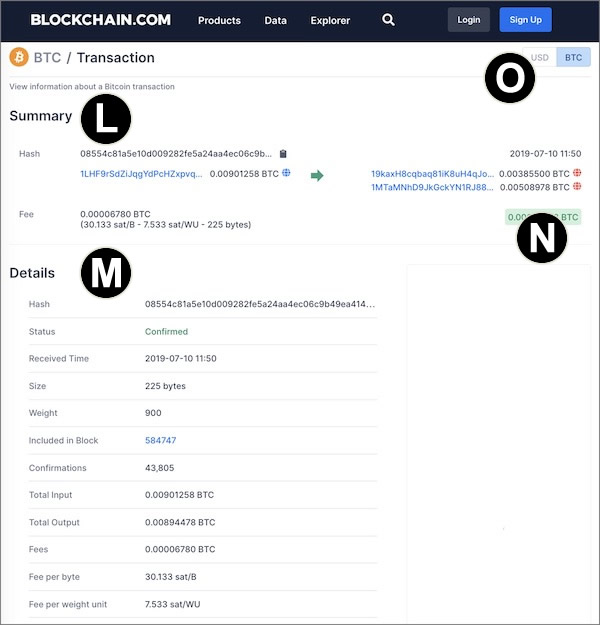
Task: Click the orange Bitcoin logo icon
Action: pos(19,57)
